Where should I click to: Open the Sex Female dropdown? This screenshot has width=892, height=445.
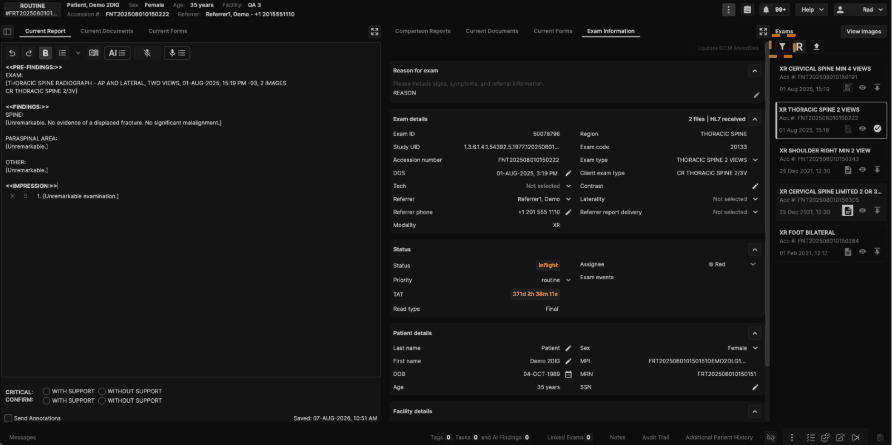click(x=755, y=348)
